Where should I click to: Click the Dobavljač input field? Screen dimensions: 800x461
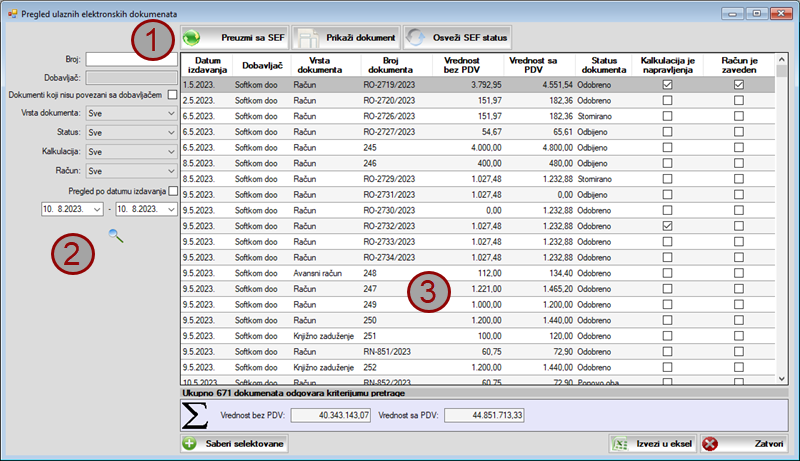131,78
